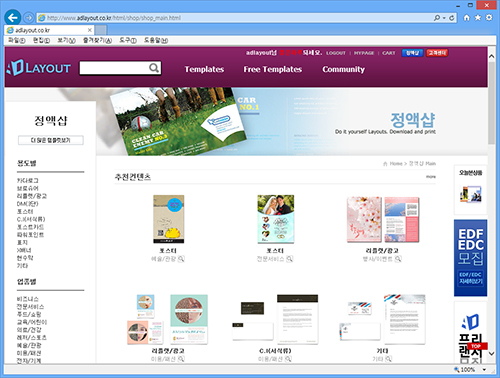This screenshot has height=378, width=500.
Task: Open favorites star icon
Action: coord(478,18)
